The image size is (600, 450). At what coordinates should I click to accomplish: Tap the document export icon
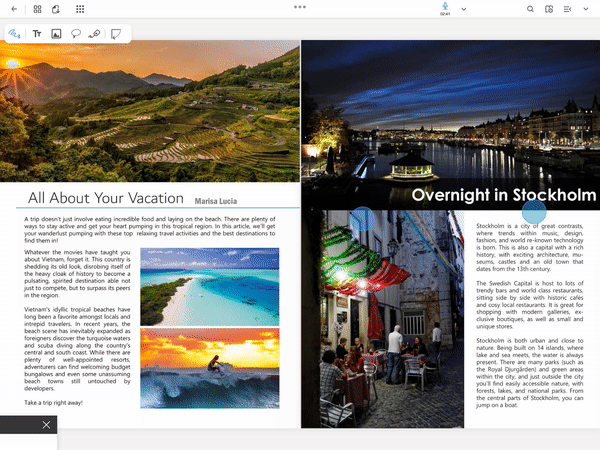click(x=56, y=9)
